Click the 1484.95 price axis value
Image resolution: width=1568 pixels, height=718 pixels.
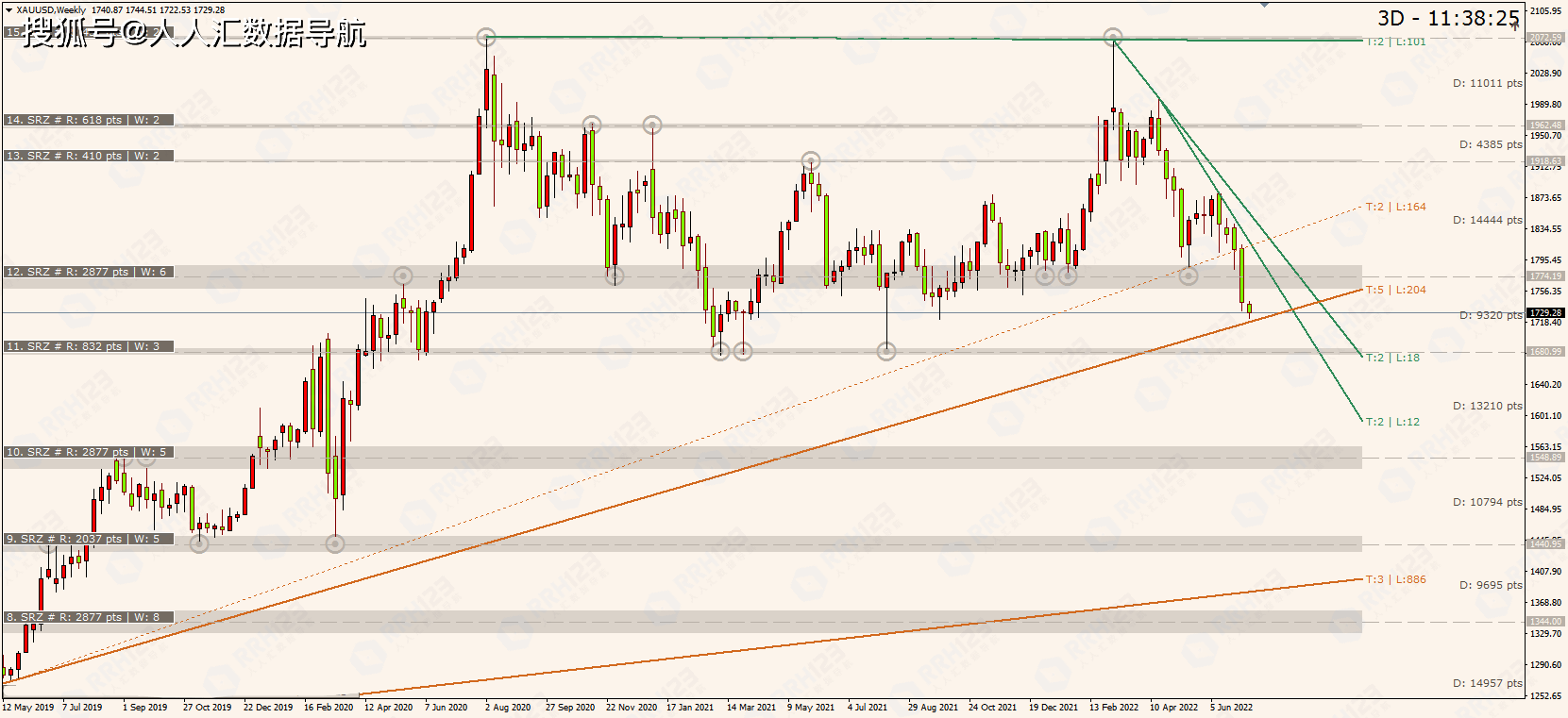click(x=1545, y=509)
